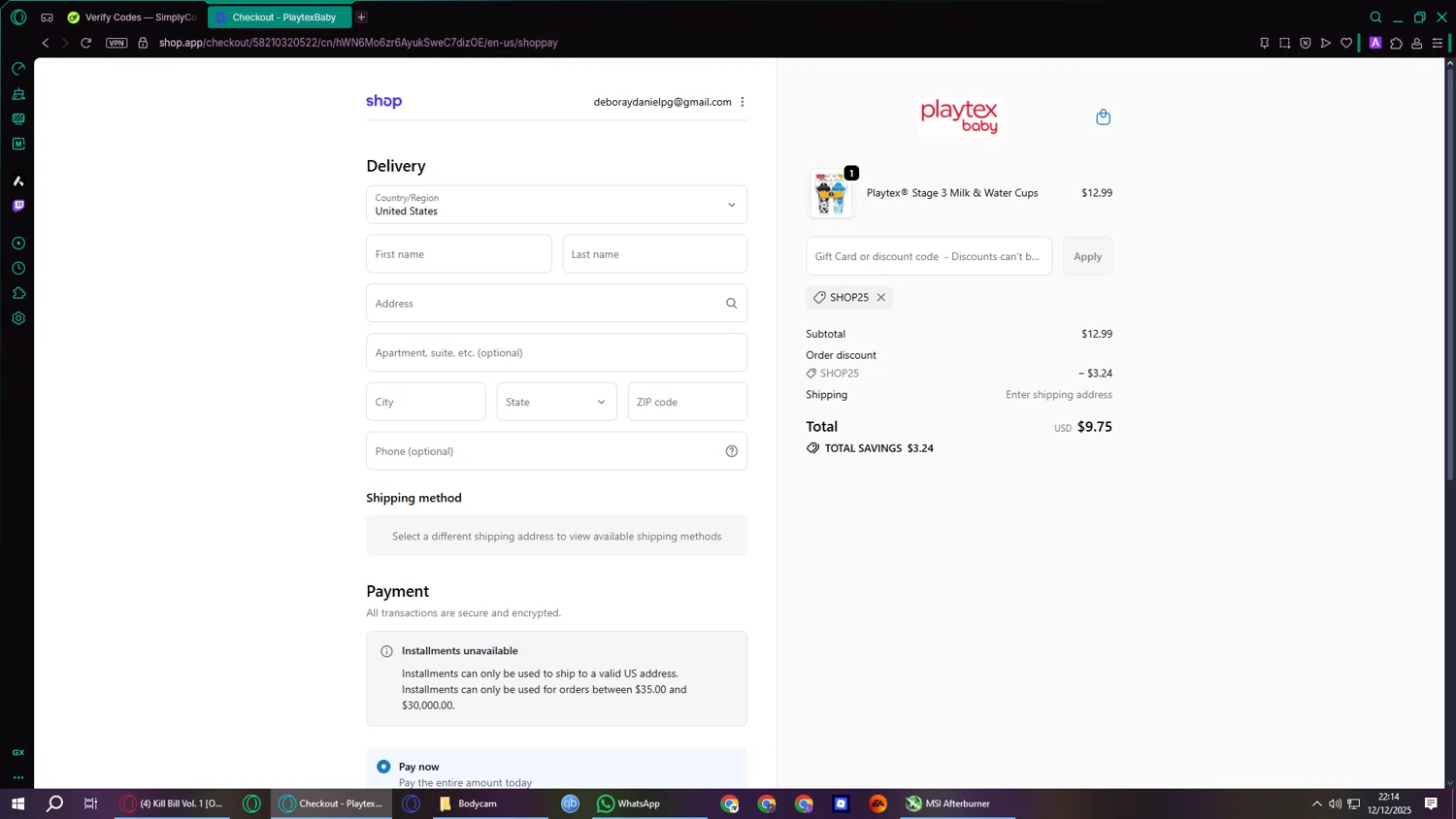Open the profile account icon in toolbar

pos(1417,43)
